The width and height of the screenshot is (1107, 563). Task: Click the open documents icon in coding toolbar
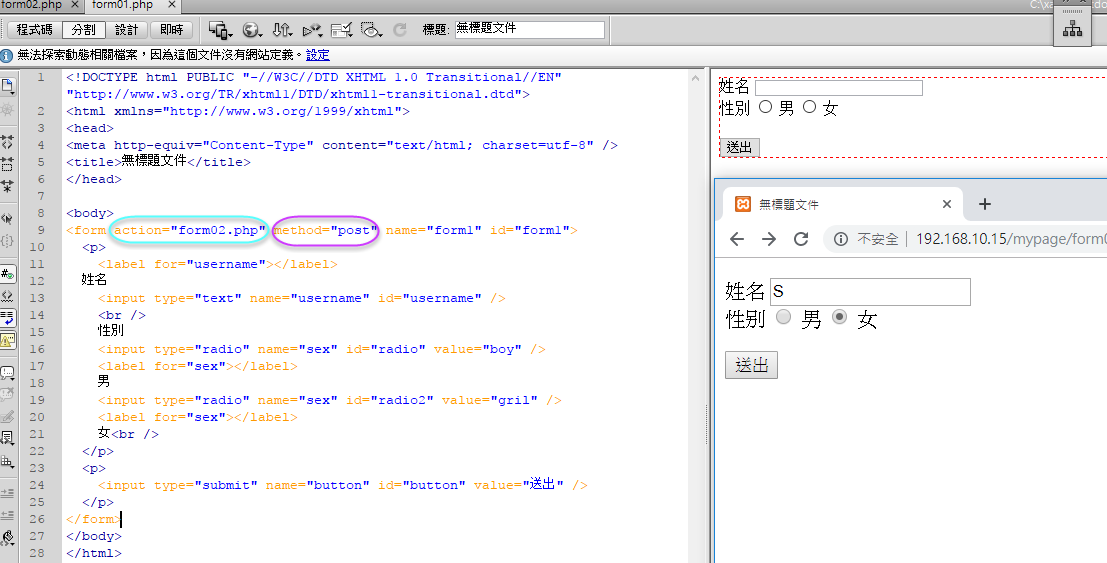(x=8, y=86)
